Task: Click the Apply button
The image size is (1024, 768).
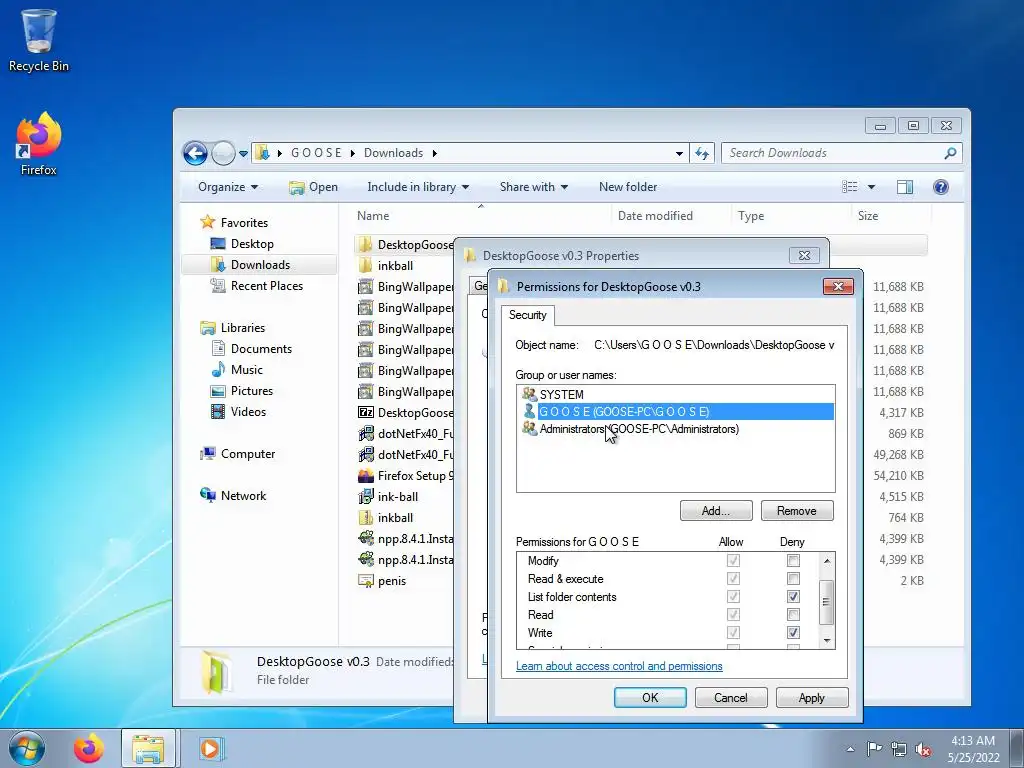Action: pos(812,697)
